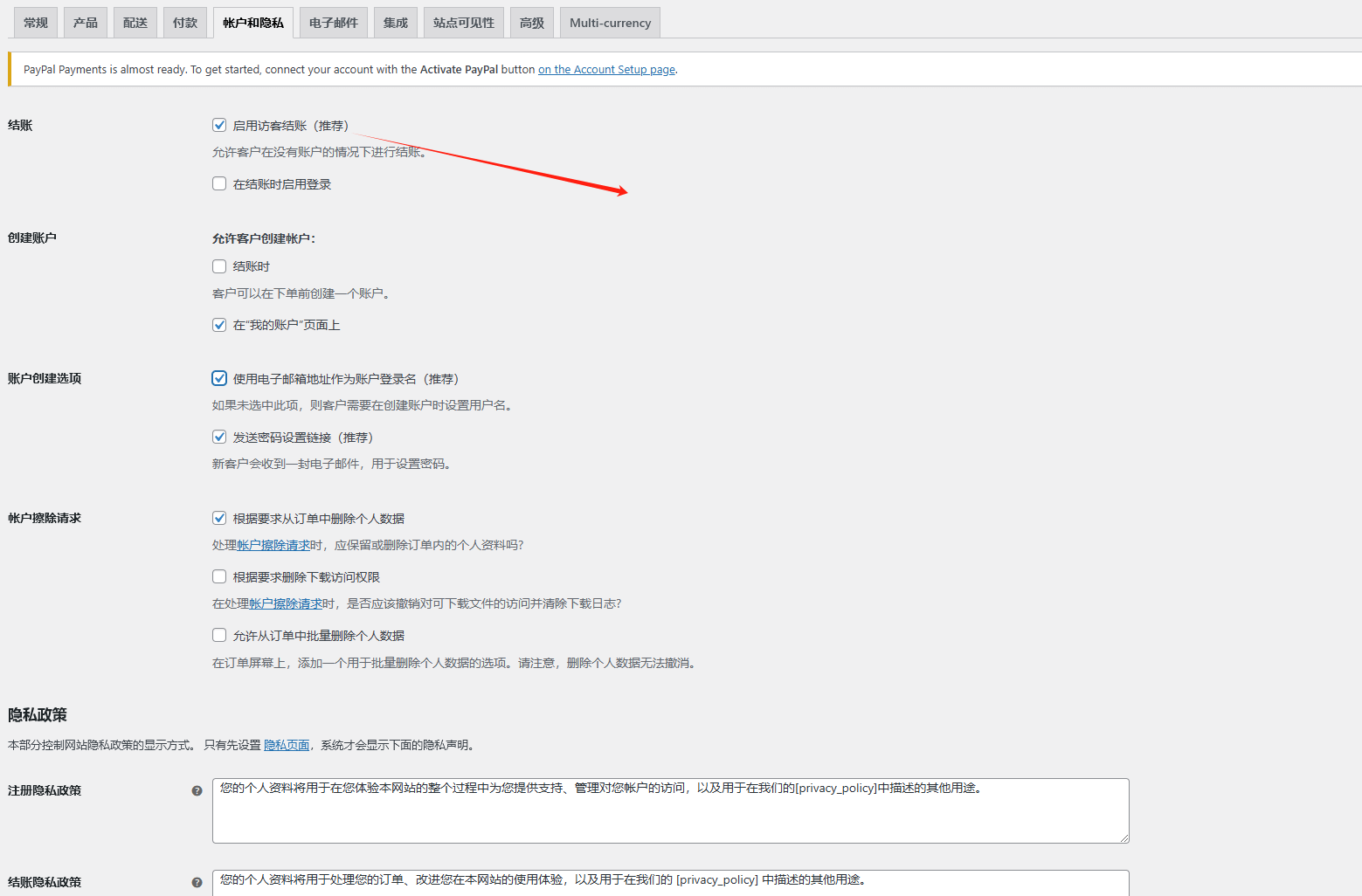Select the 站点可见性 tab
The image size is (1362, 896).
pos(464,23)
